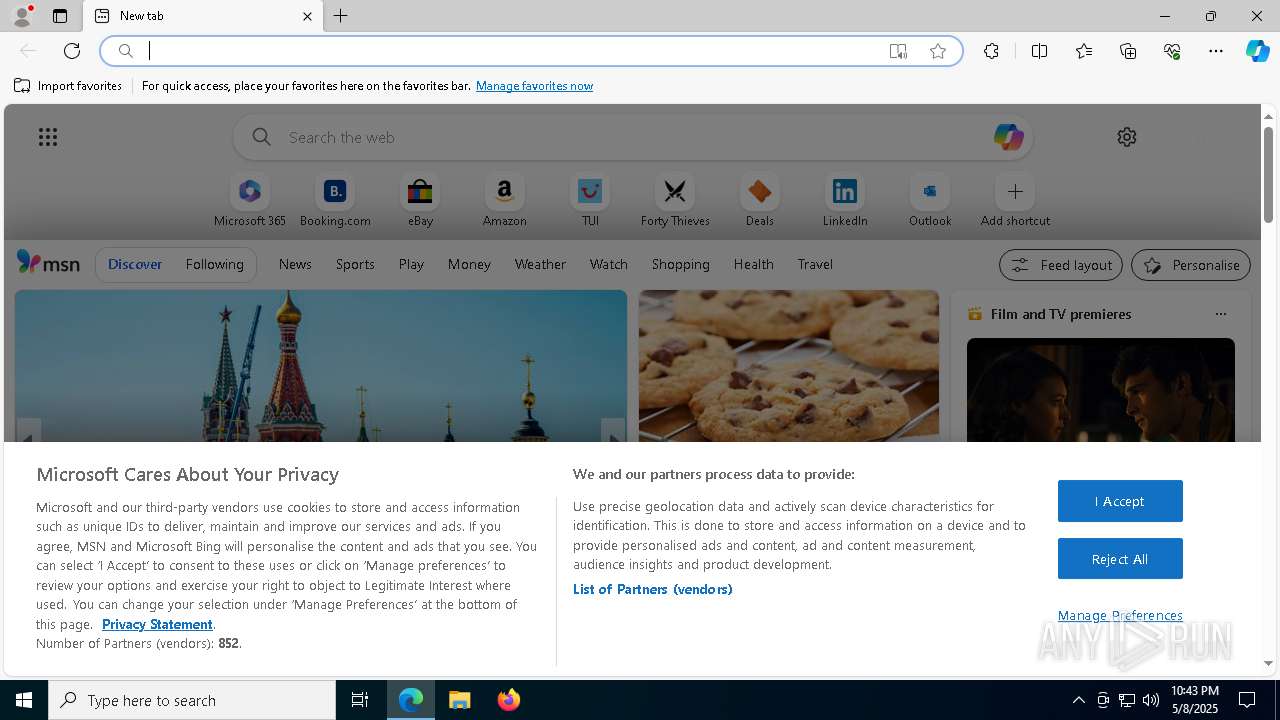This screenshot has width=1280, height=720.
Task: Click the taskbar search box
Action: coord(192,700)
